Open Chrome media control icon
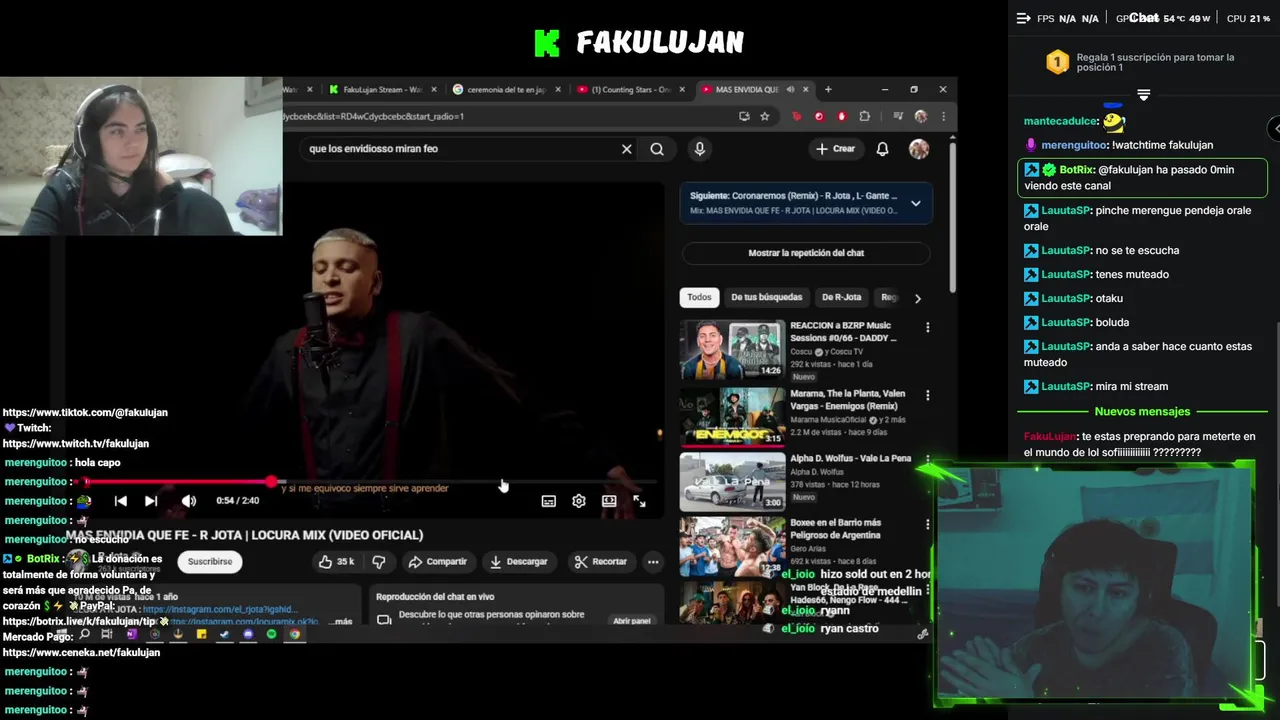This screenshot has height=720, width=1280. click(x=898, y=116)
